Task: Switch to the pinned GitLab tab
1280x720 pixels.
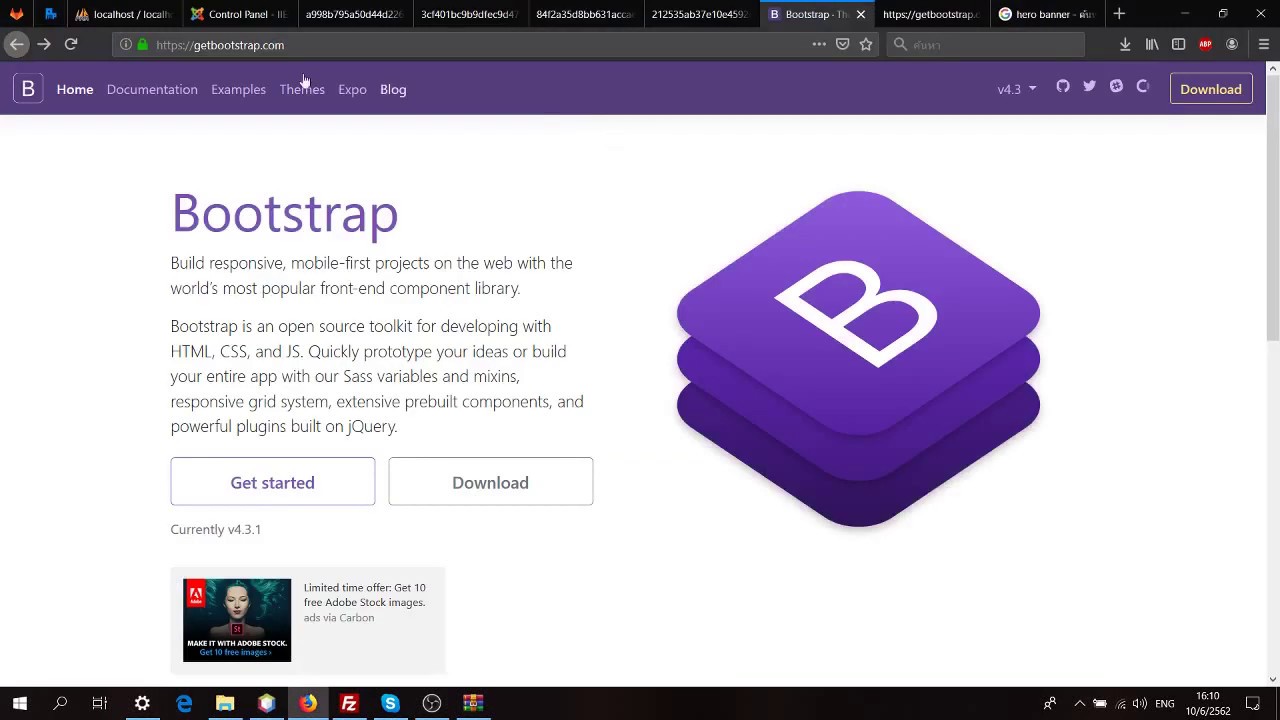Action: coord(16,14)
